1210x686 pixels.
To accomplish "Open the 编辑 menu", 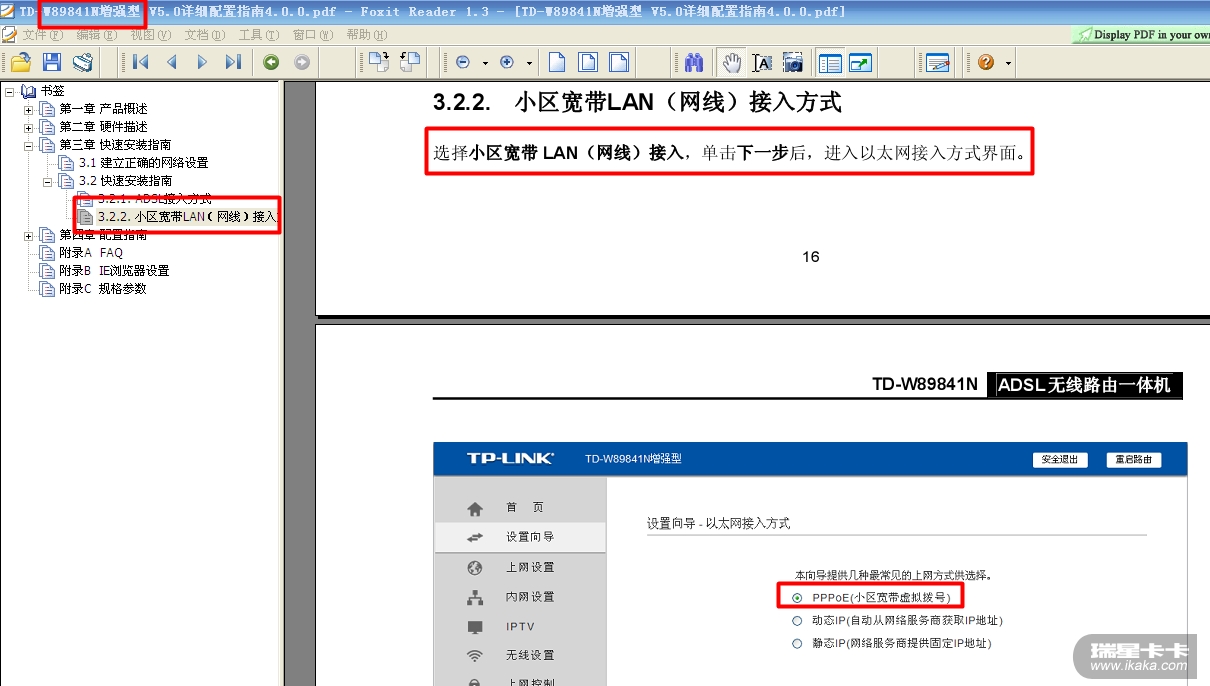I will coord(95,35).
